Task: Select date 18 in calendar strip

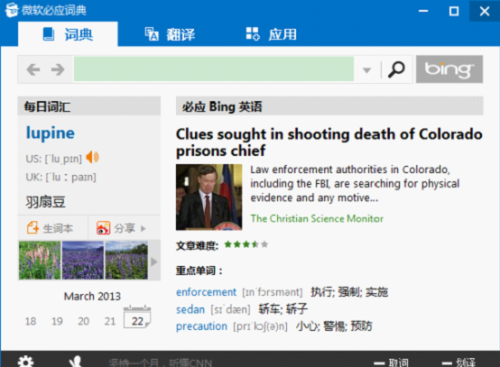Action: pyautogui.click(x=31, y=321)
